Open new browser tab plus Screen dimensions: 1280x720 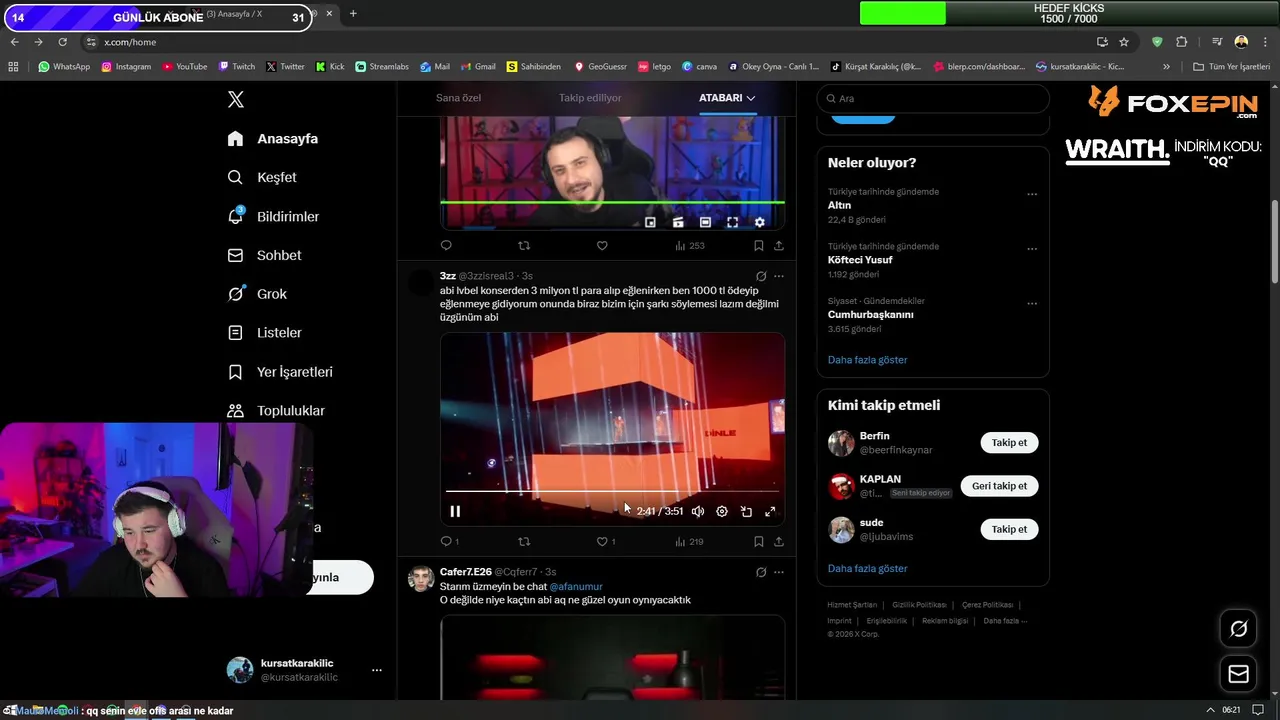353,14
